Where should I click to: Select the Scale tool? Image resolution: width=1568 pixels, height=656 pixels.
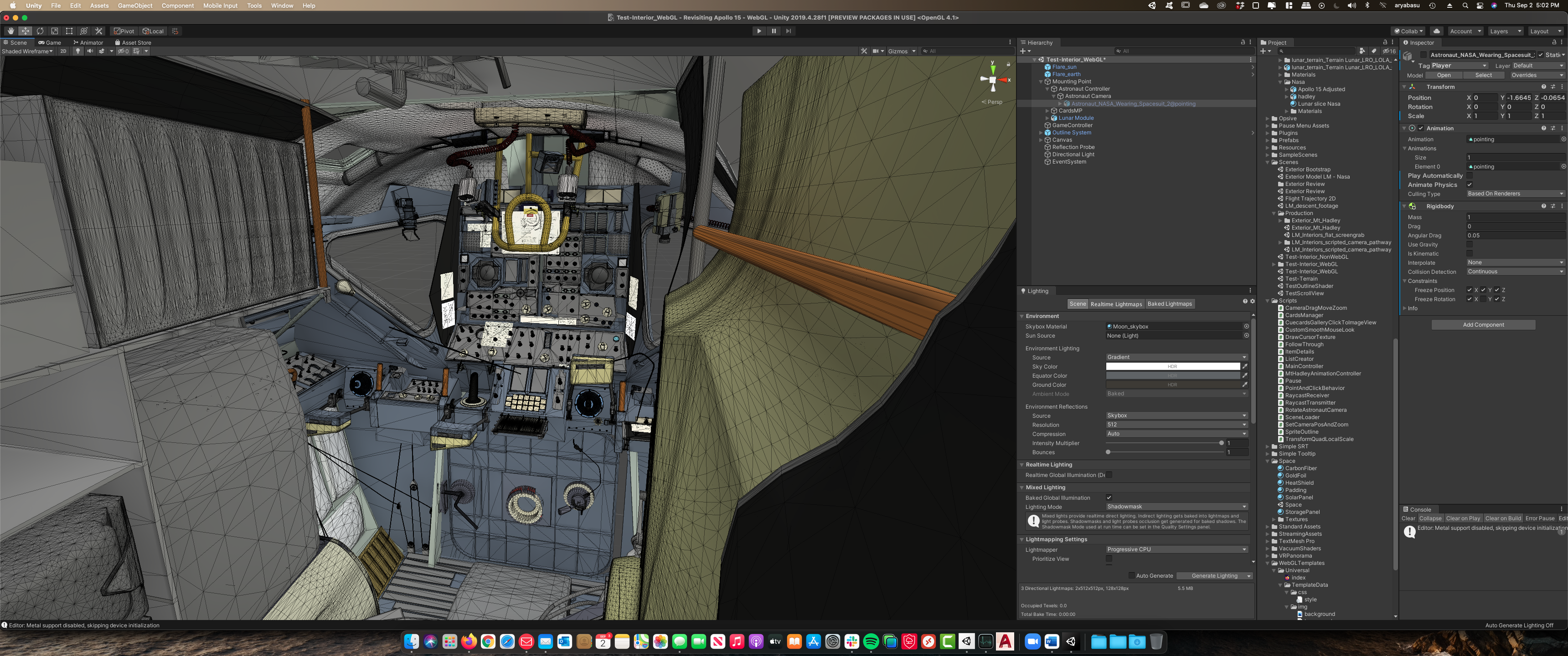click(55, 31)
